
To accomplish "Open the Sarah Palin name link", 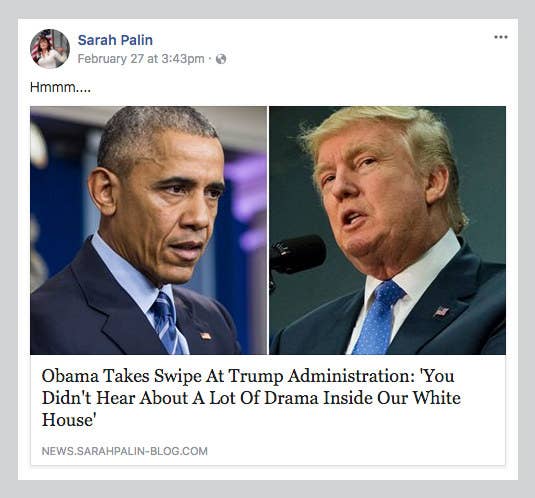I will click(x=115, y=40).
